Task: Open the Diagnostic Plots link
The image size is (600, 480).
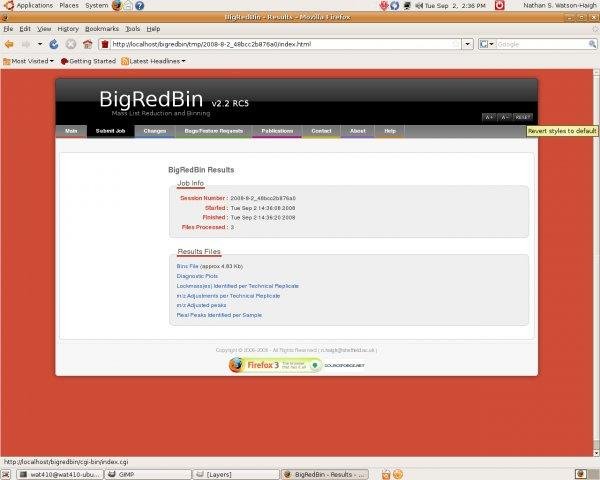Action: 197,276
